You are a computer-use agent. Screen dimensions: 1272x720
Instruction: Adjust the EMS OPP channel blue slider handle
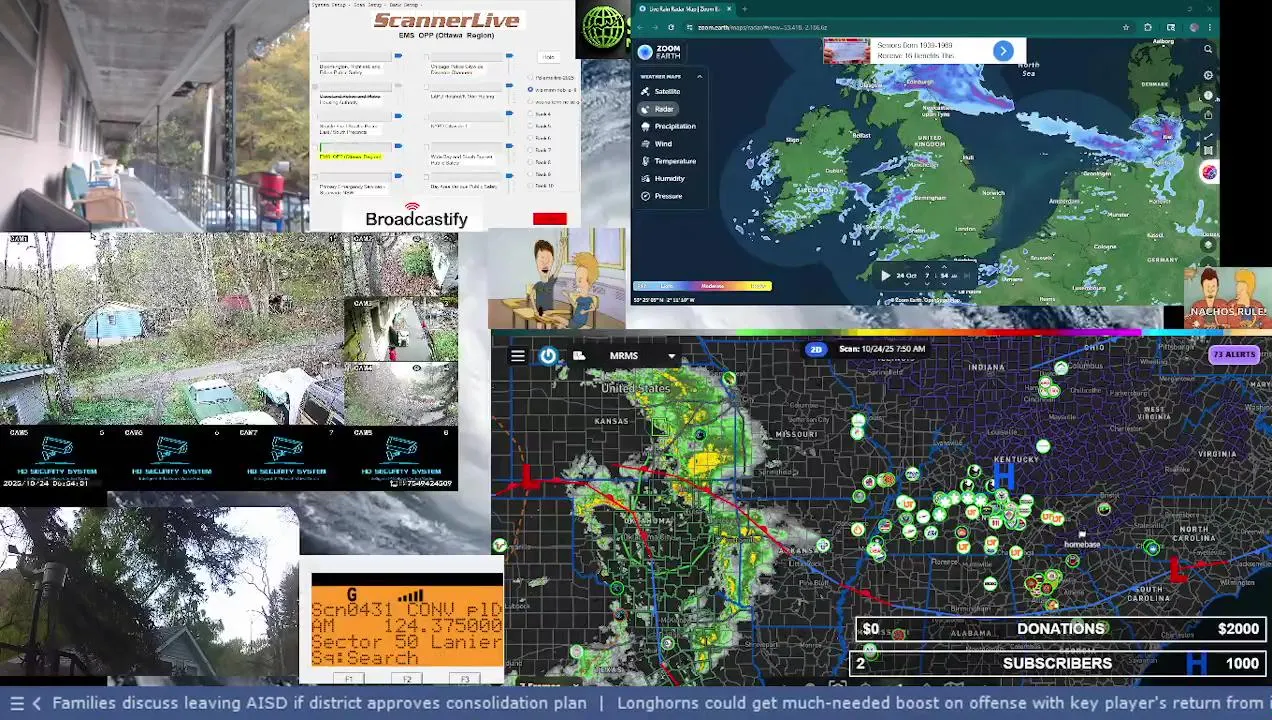click(x=398, y=146)
